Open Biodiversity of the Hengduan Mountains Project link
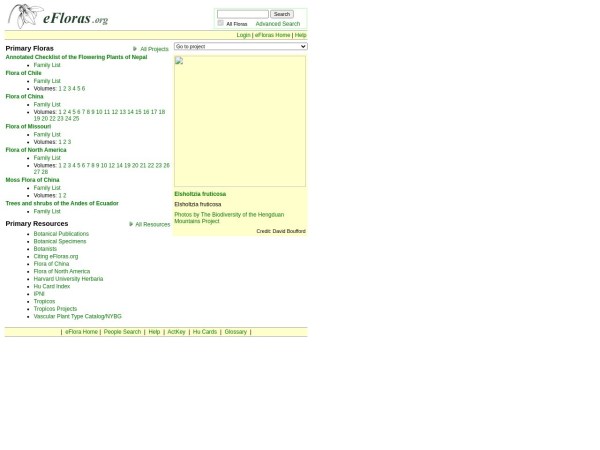The image size is (600, 450). pyautogui.click(x=229, y=217)
